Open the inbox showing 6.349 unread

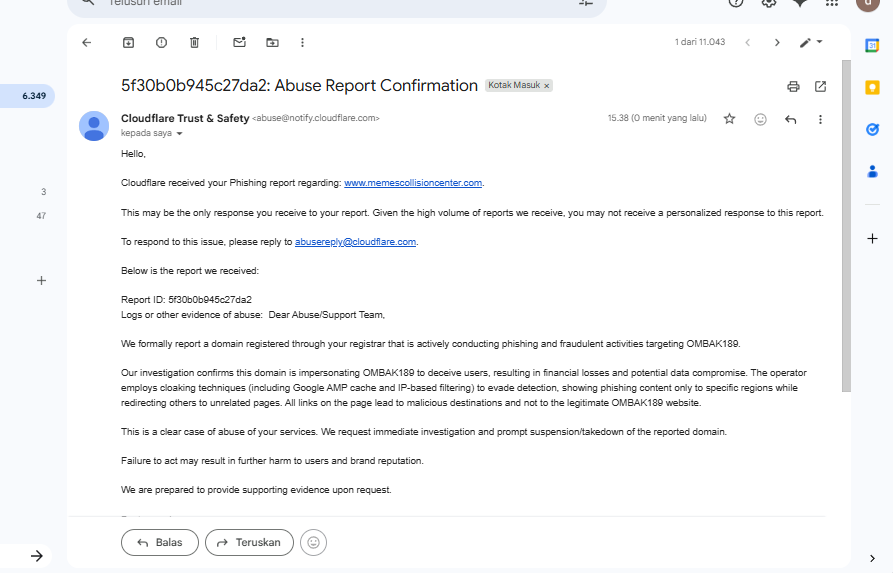[x=27, y=96]
